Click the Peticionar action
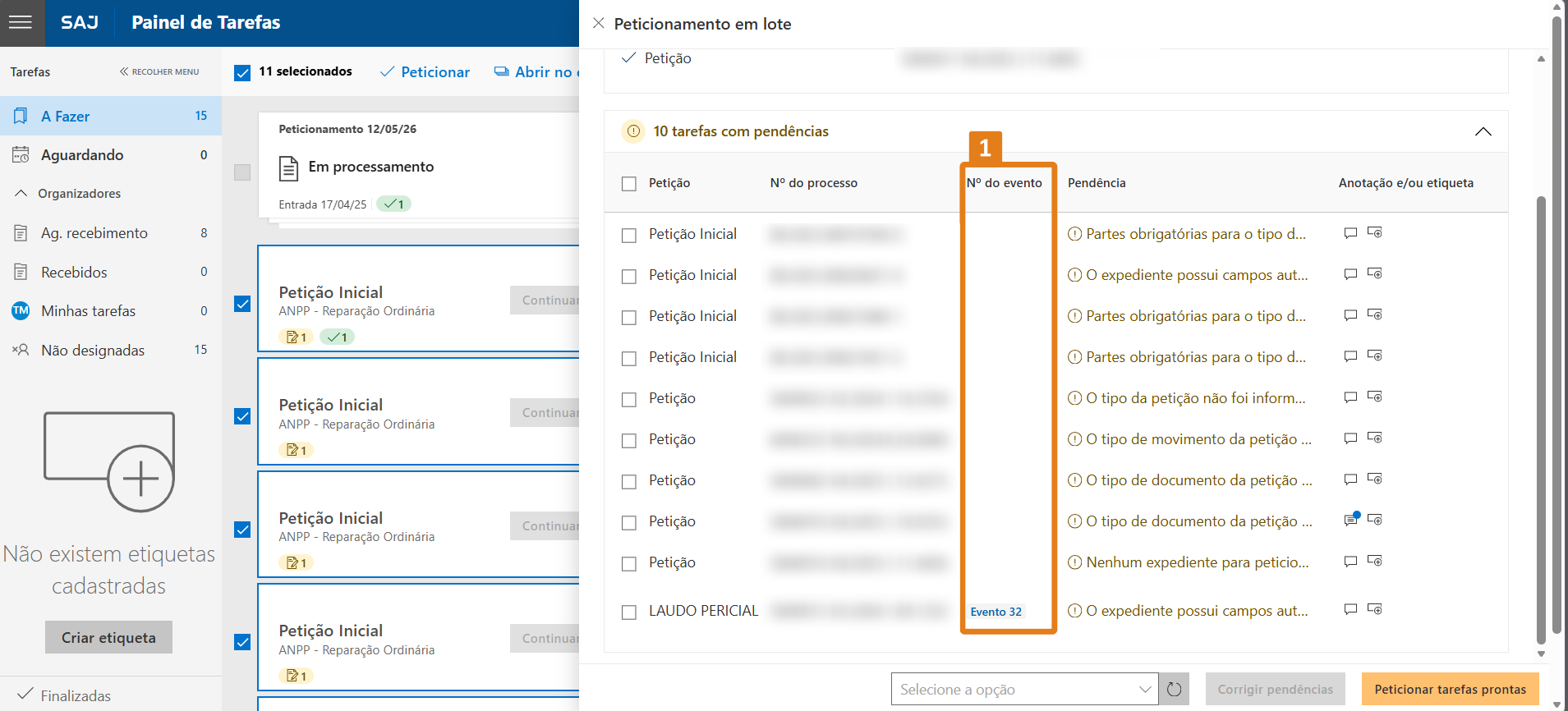 [x=425, y=72]
